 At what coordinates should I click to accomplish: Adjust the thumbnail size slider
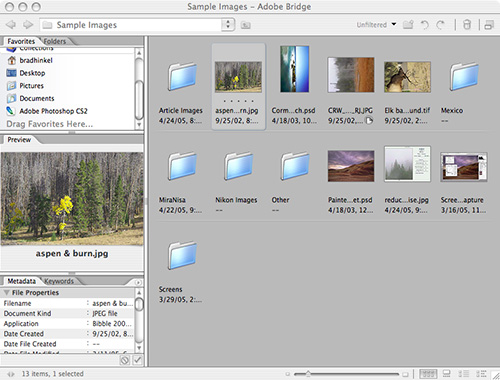click(308, 374)
